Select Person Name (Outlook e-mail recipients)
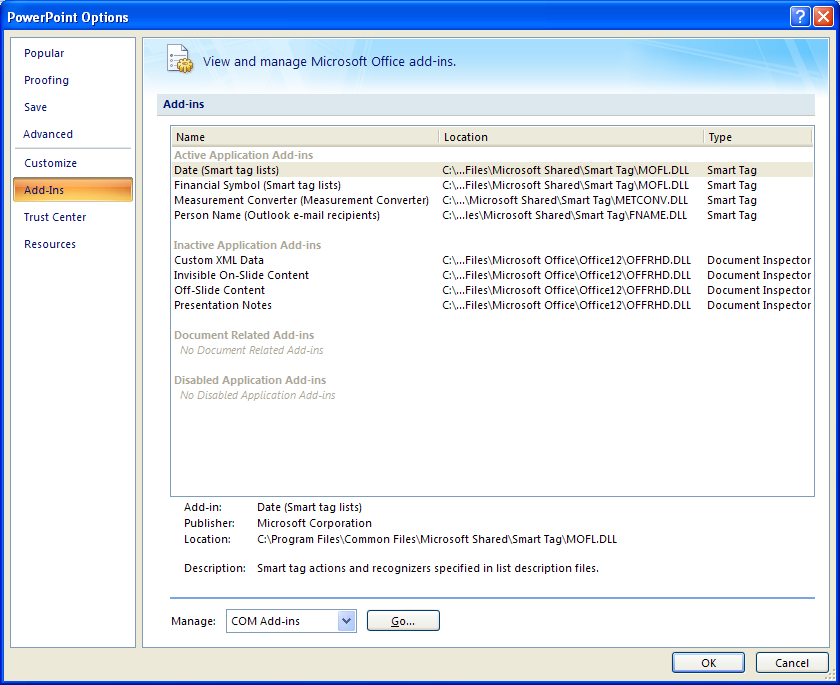The width and height of the screenshot is (840, 685). pyautogui.click(x=492, y=215)
